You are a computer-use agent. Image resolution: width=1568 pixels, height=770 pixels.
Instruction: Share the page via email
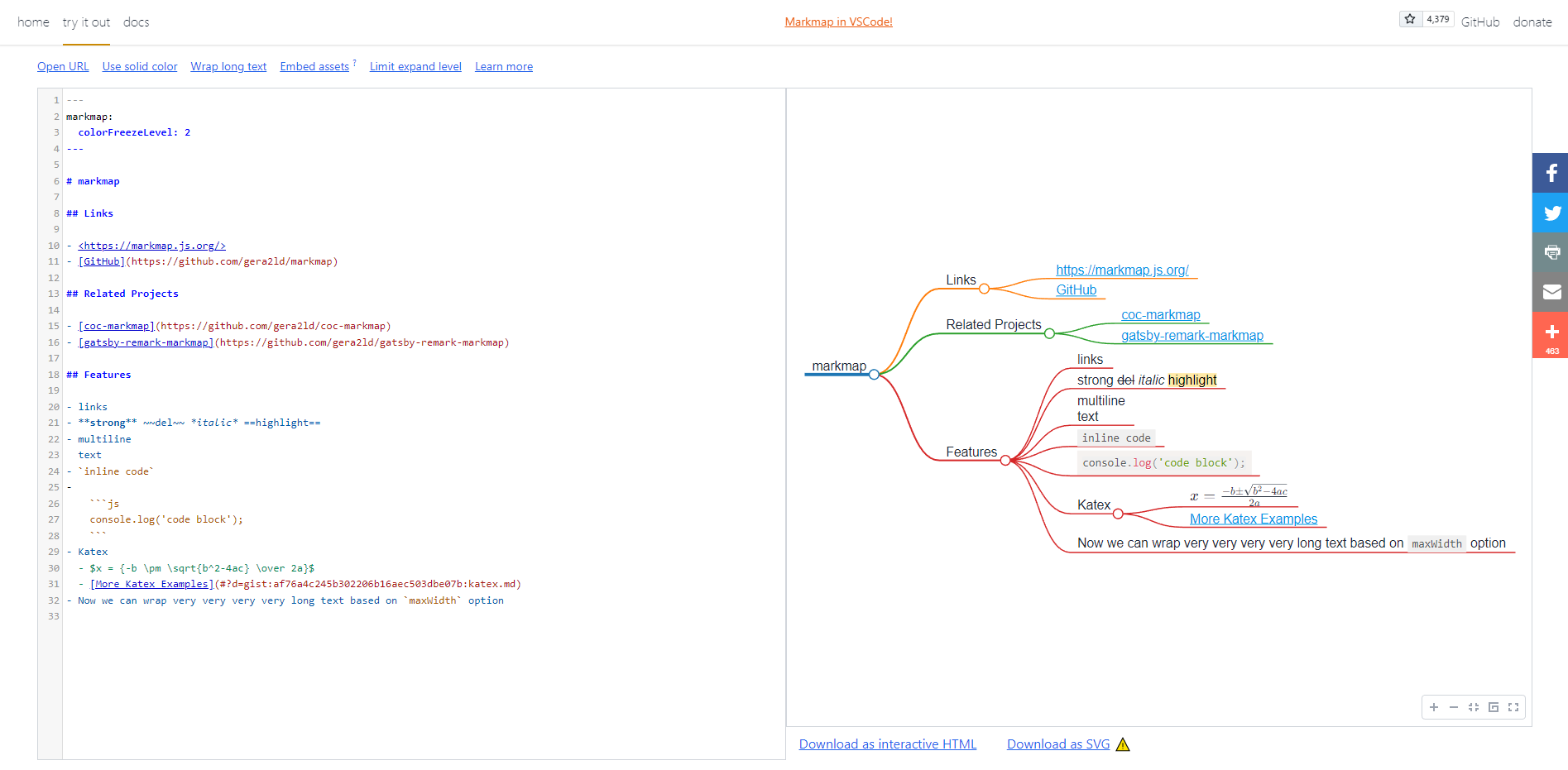click(x=1551, y=292)
